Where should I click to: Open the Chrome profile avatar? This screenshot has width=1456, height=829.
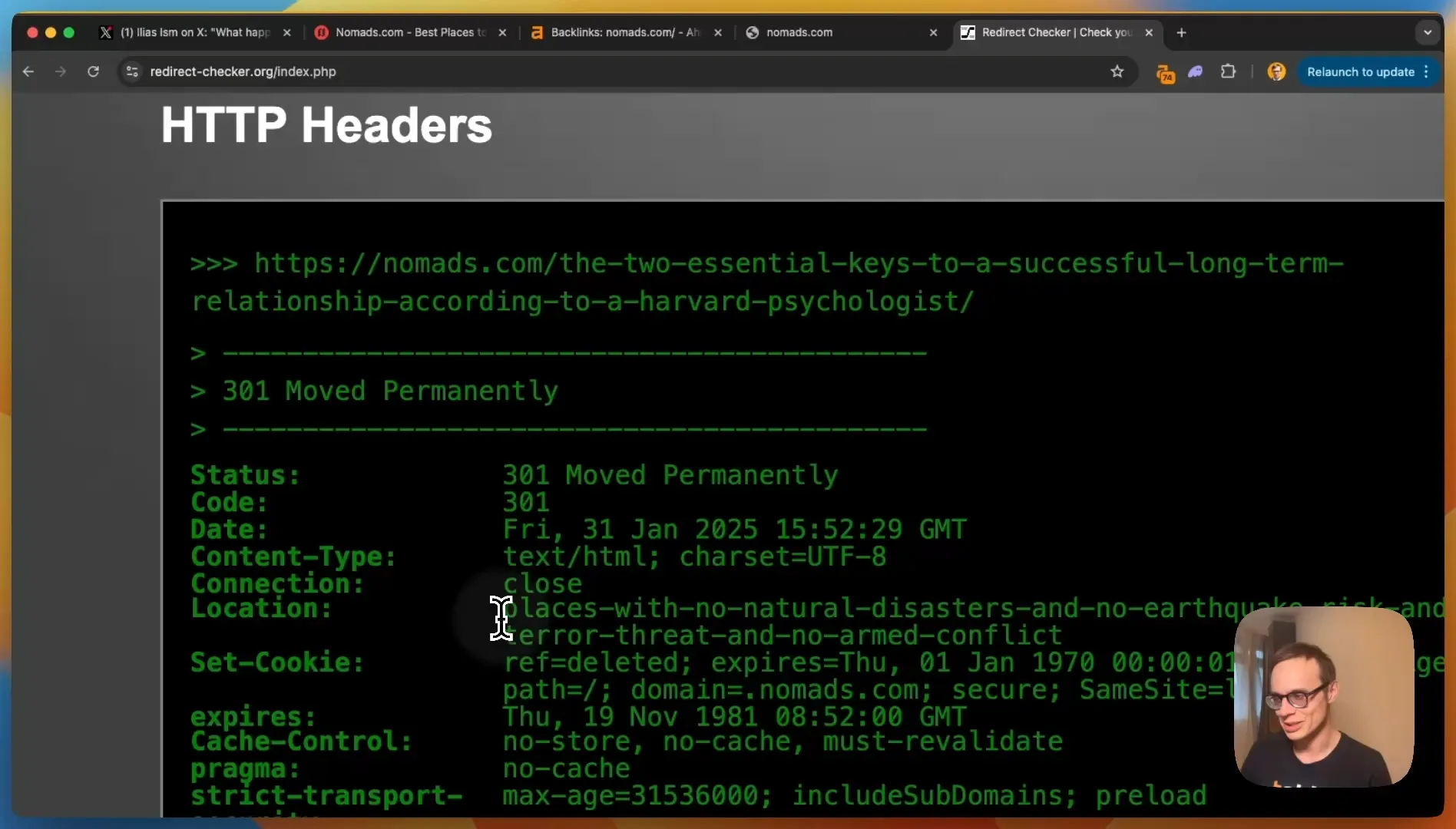pos(1276,71)
